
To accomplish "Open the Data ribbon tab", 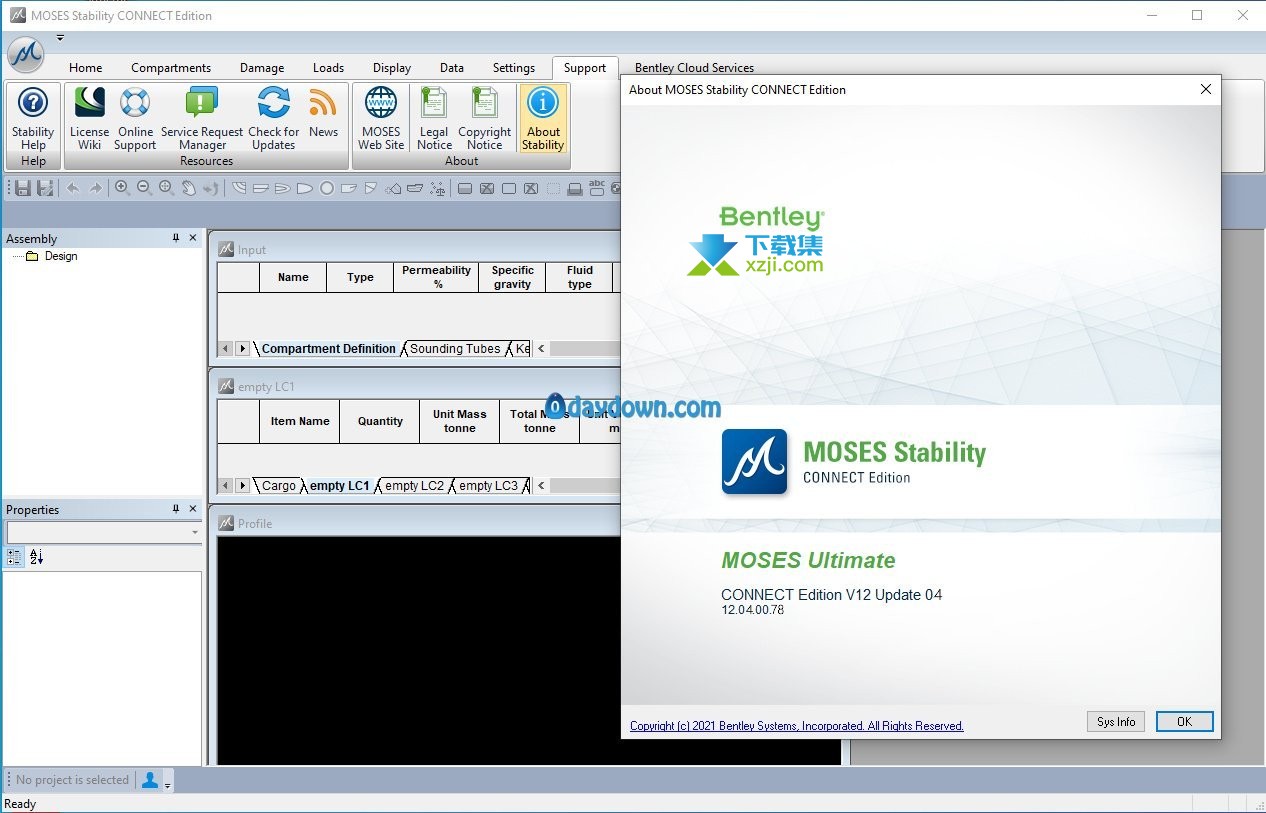I will 452,68.
